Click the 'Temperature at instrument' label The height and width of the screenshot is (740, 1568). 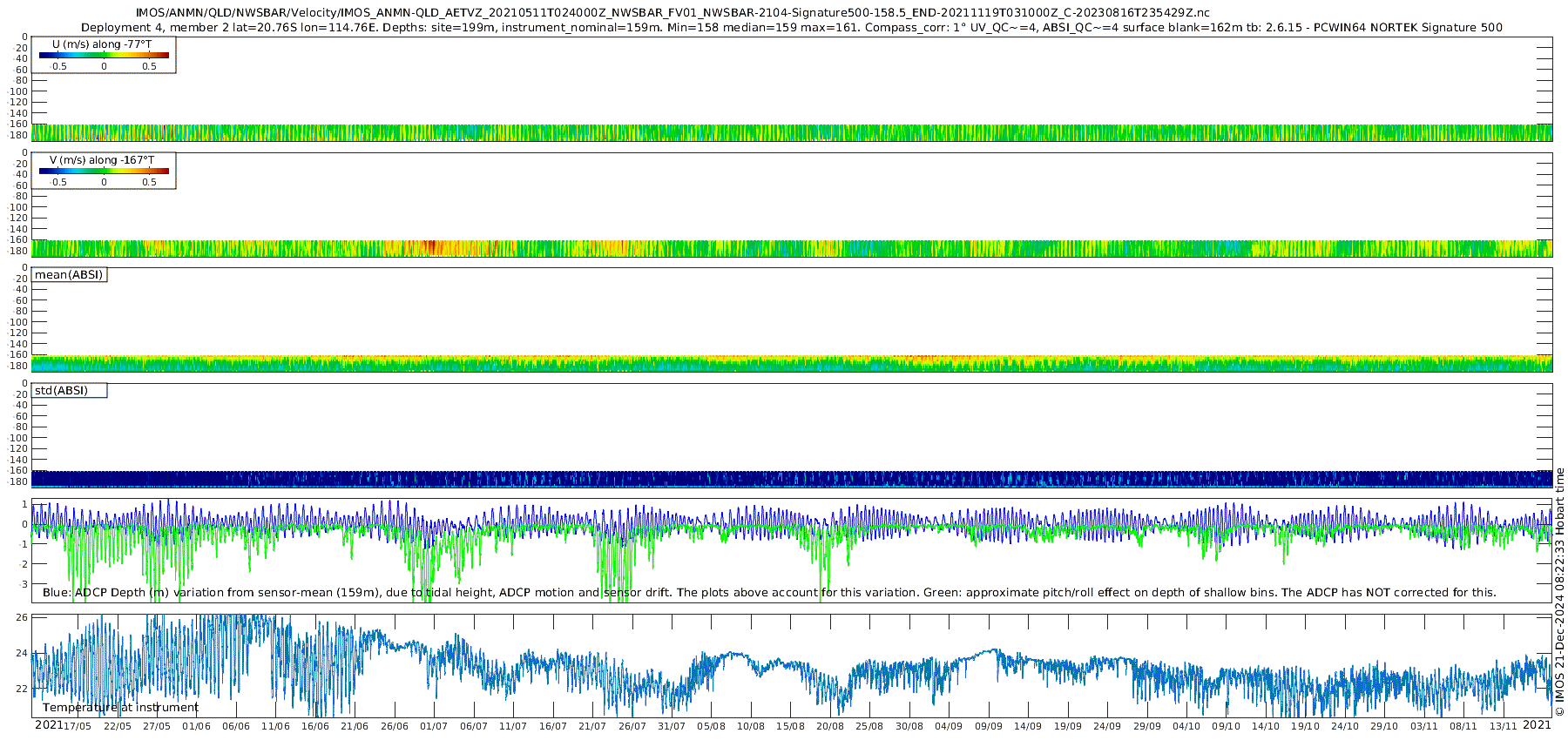(120, 708)
